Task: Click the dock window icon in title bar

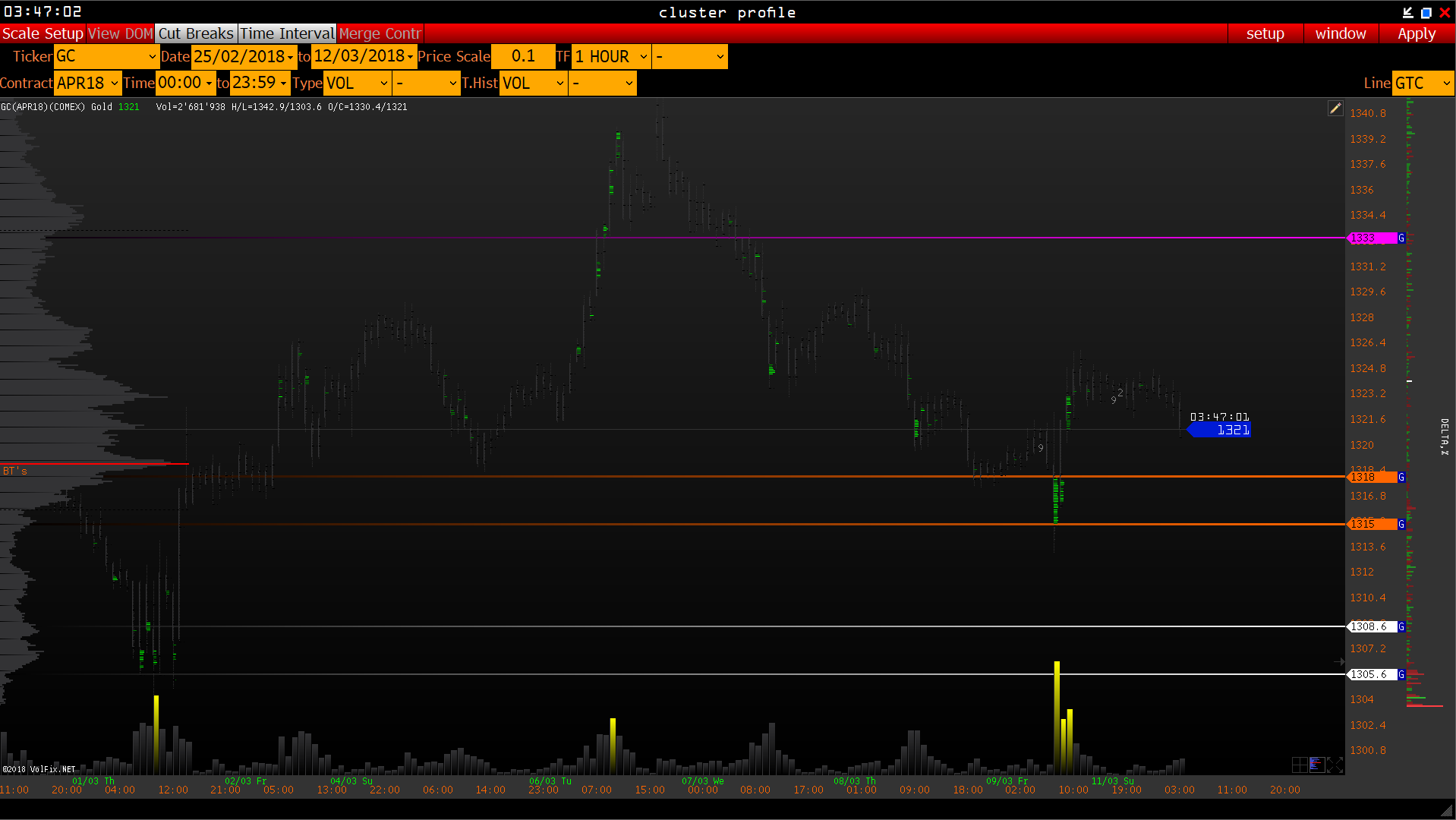Action: (x=1407, y=12)
